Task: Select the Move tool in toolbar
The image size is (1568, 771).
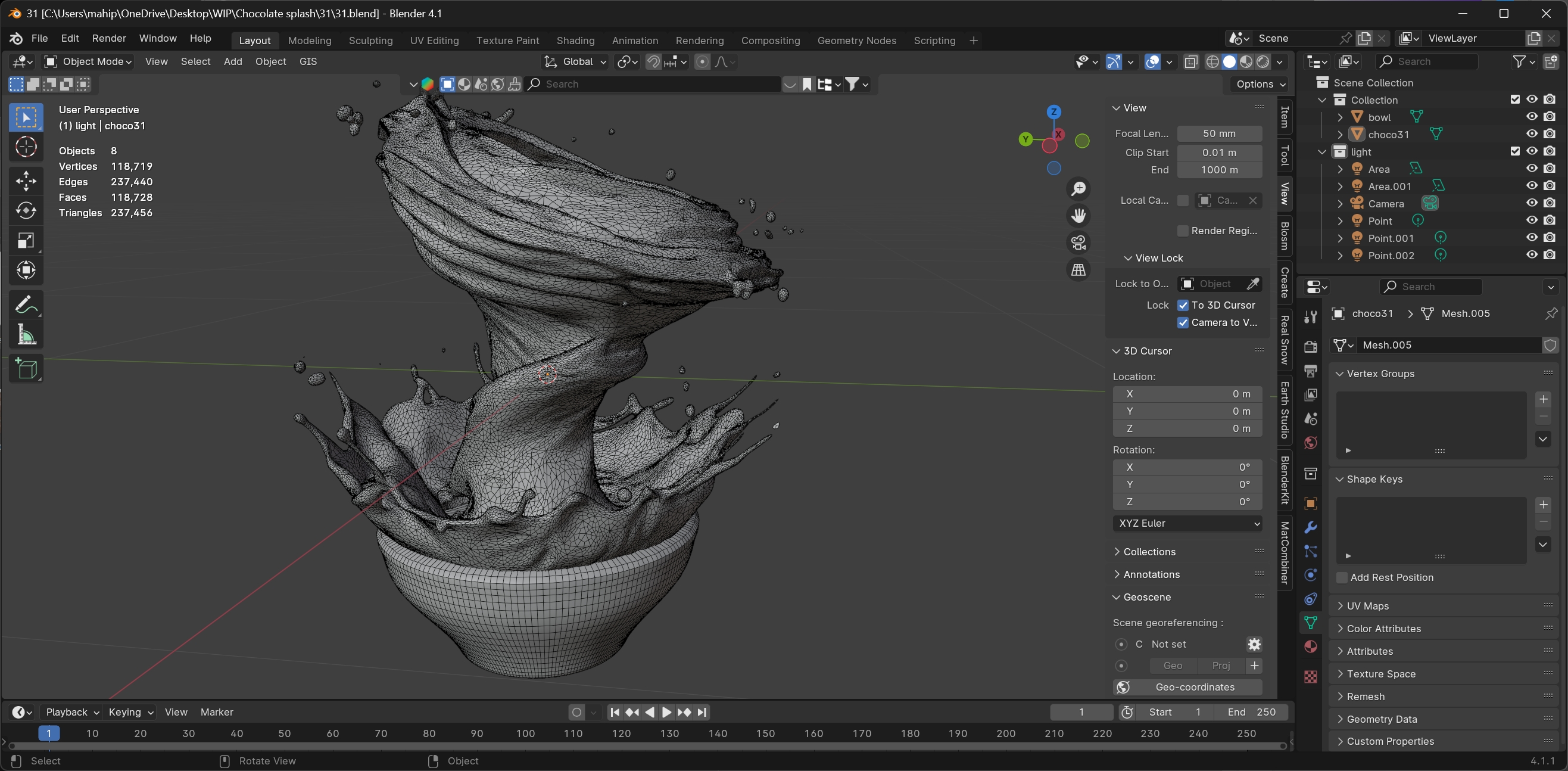Action: click(x=26, y=181)
